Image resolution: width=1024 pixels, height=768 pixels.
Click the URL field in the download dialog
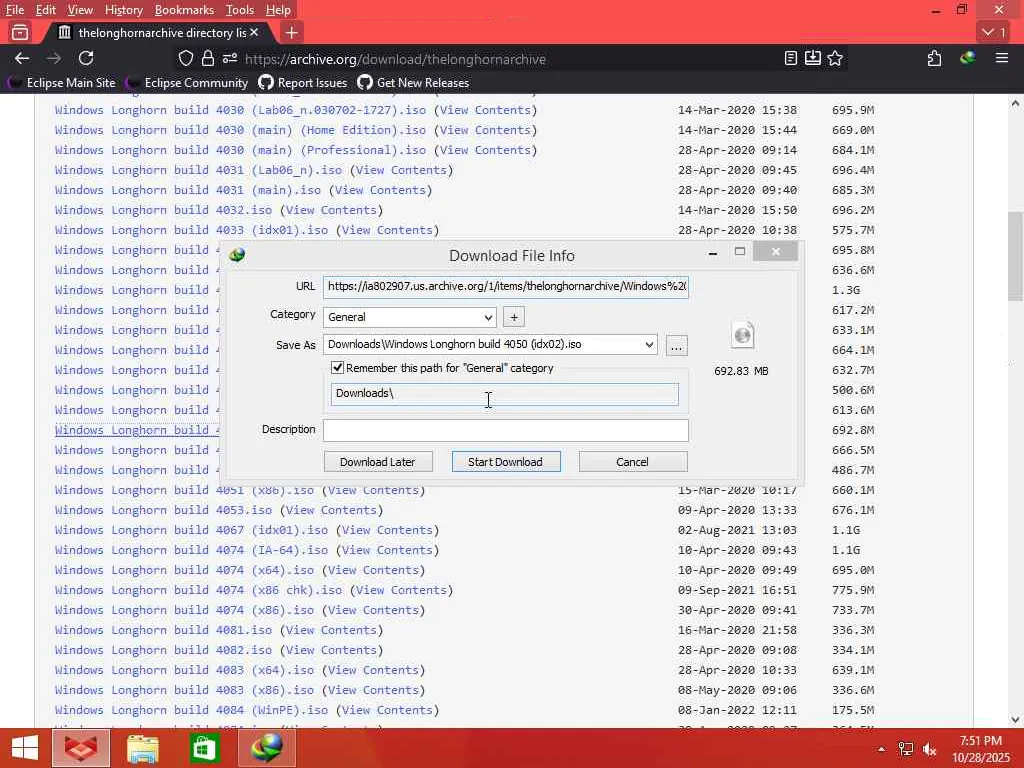(506, 287)
